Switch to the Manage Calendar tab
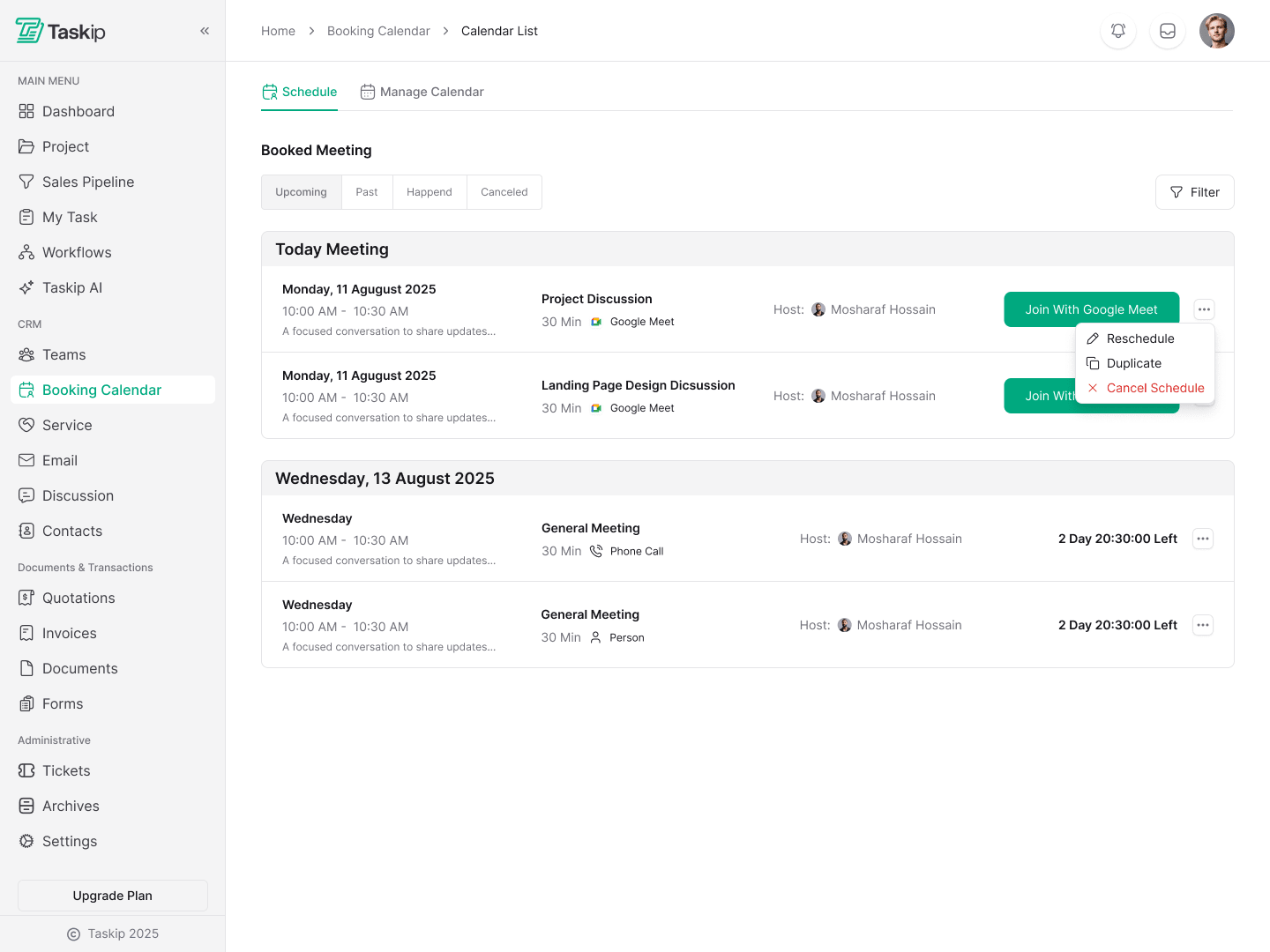1270x952 pixels. click(422, 92)
